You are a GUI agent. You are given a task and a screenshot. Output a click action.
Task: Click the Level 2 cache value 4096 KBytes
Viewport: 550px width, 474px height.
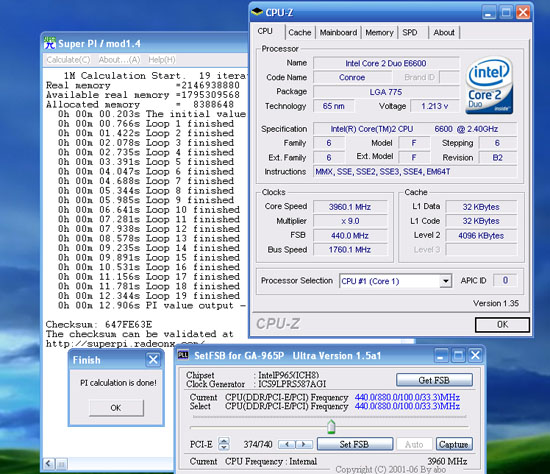click(481, 236)
